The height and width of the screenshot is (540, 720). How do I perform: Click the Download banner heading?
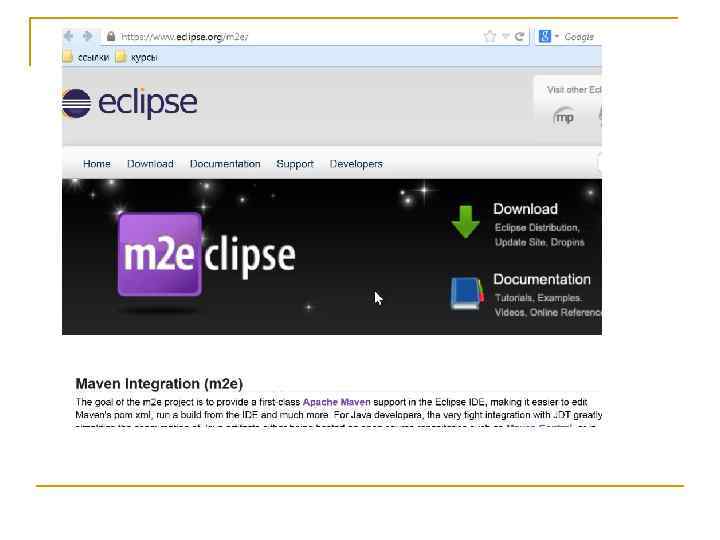[525, 209]
